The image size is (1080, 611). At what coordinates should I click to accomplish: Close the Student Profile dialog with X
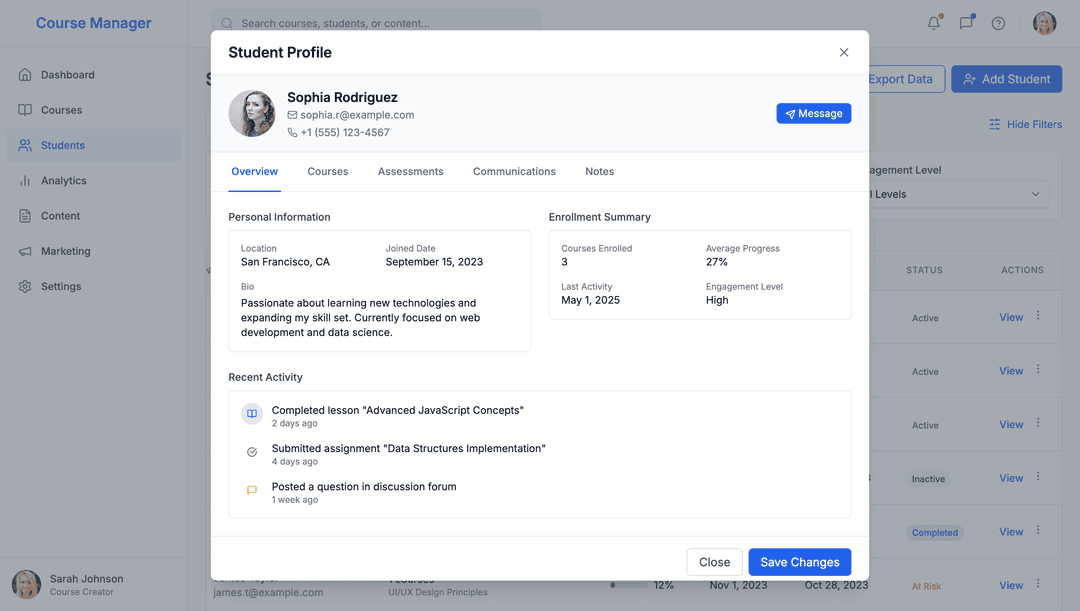pyautogui.click(x=844, y=53)
